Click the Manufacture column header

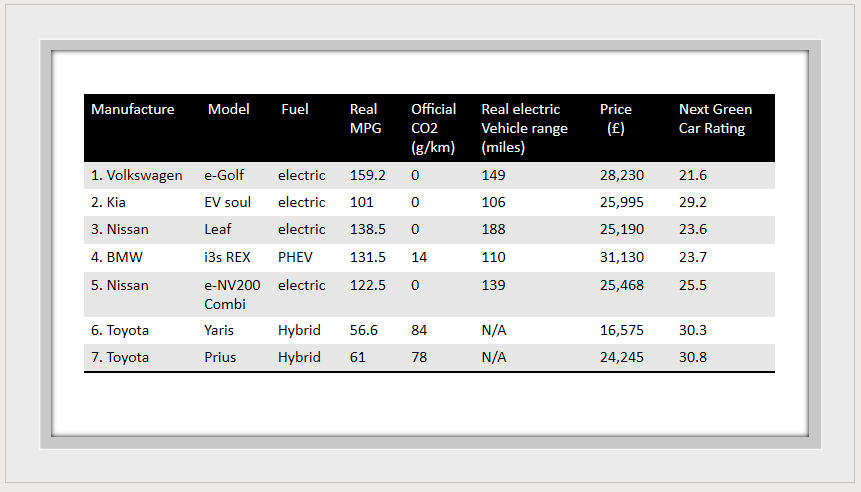pyautogui.click(x=132, y=109)
